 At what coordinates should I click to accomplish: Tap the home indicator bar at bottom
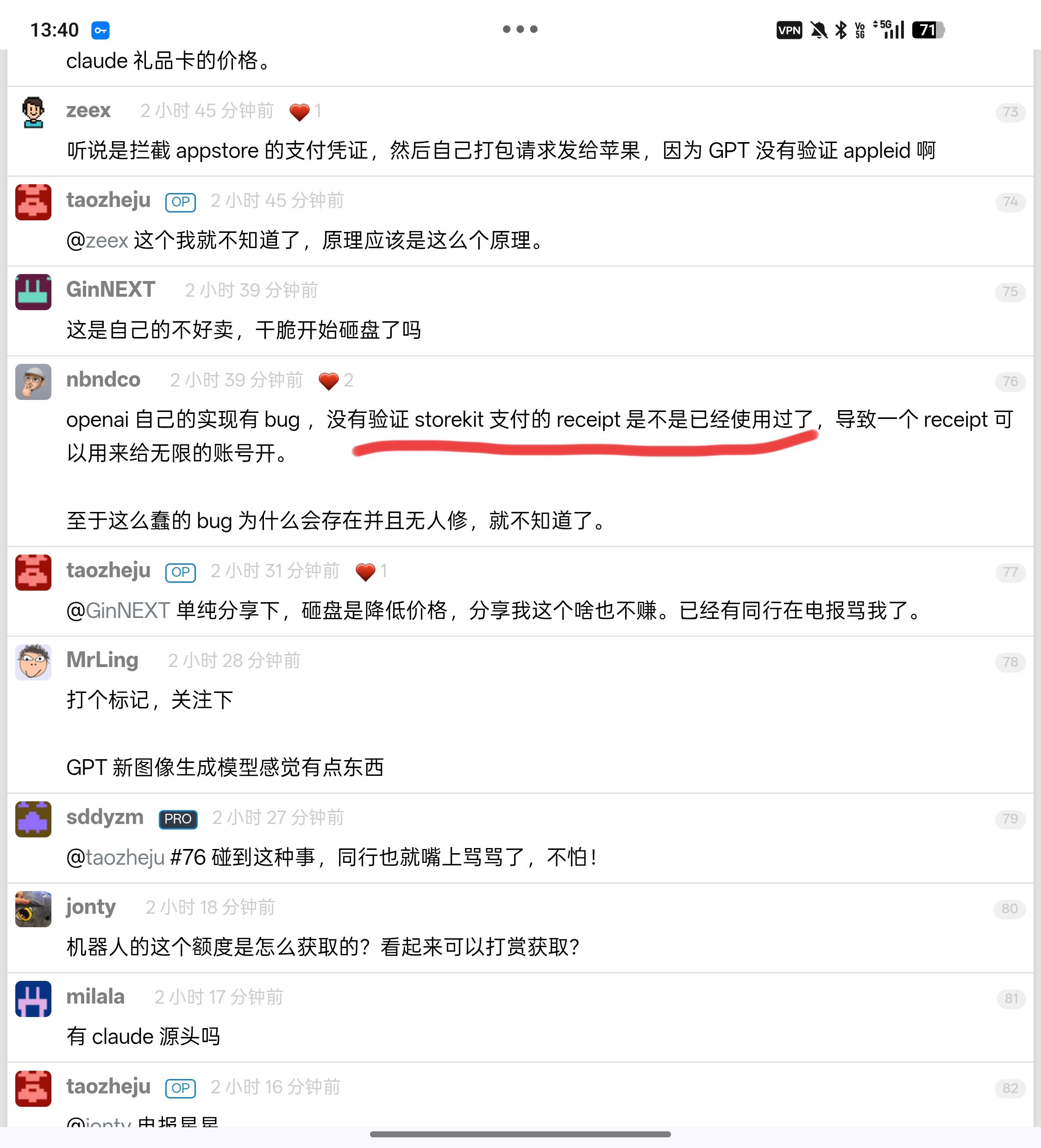tap(520, 1134)
